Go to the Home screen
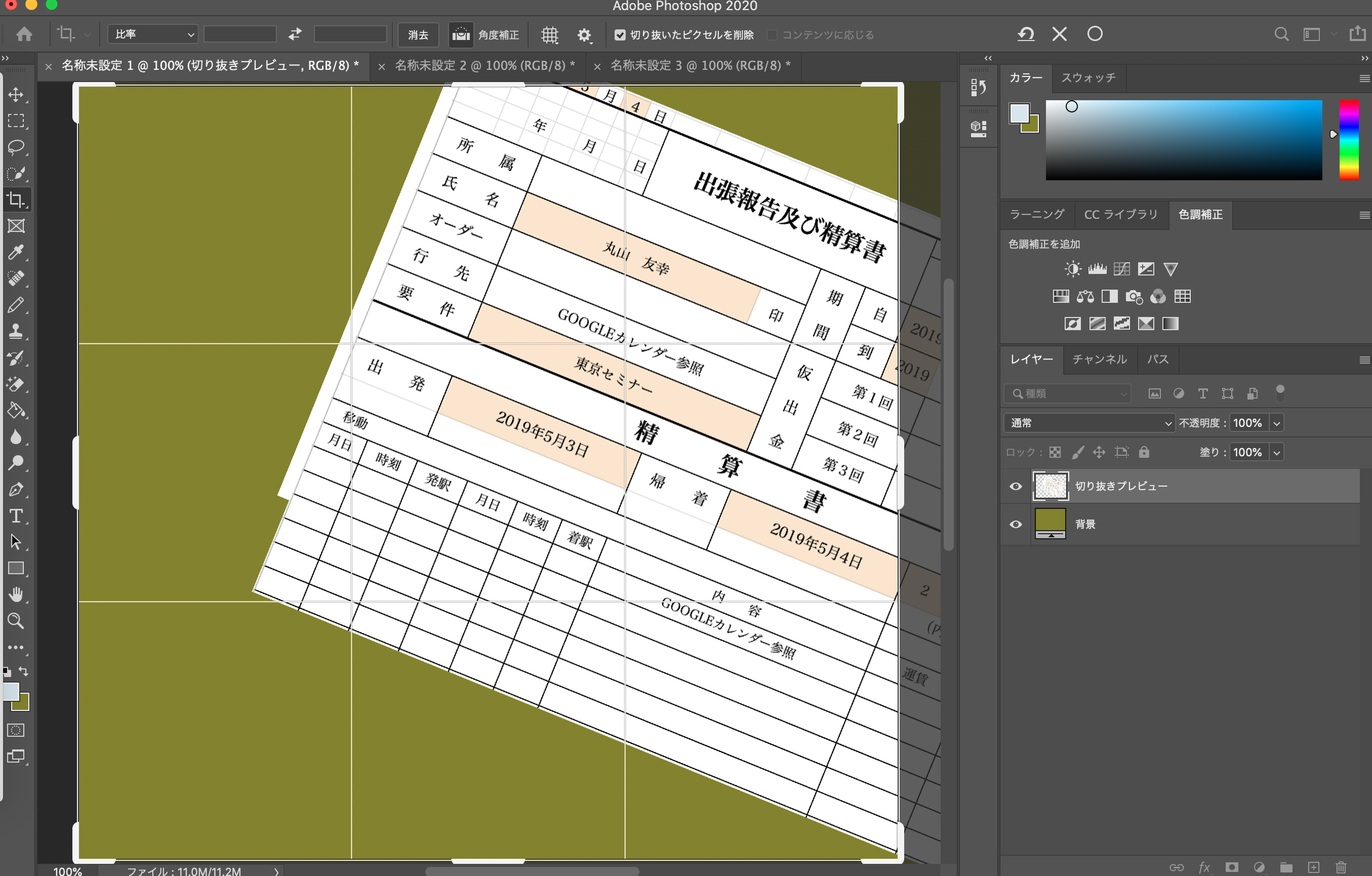Viewport: 1372px width, 876px height. [x=24, y=34]
